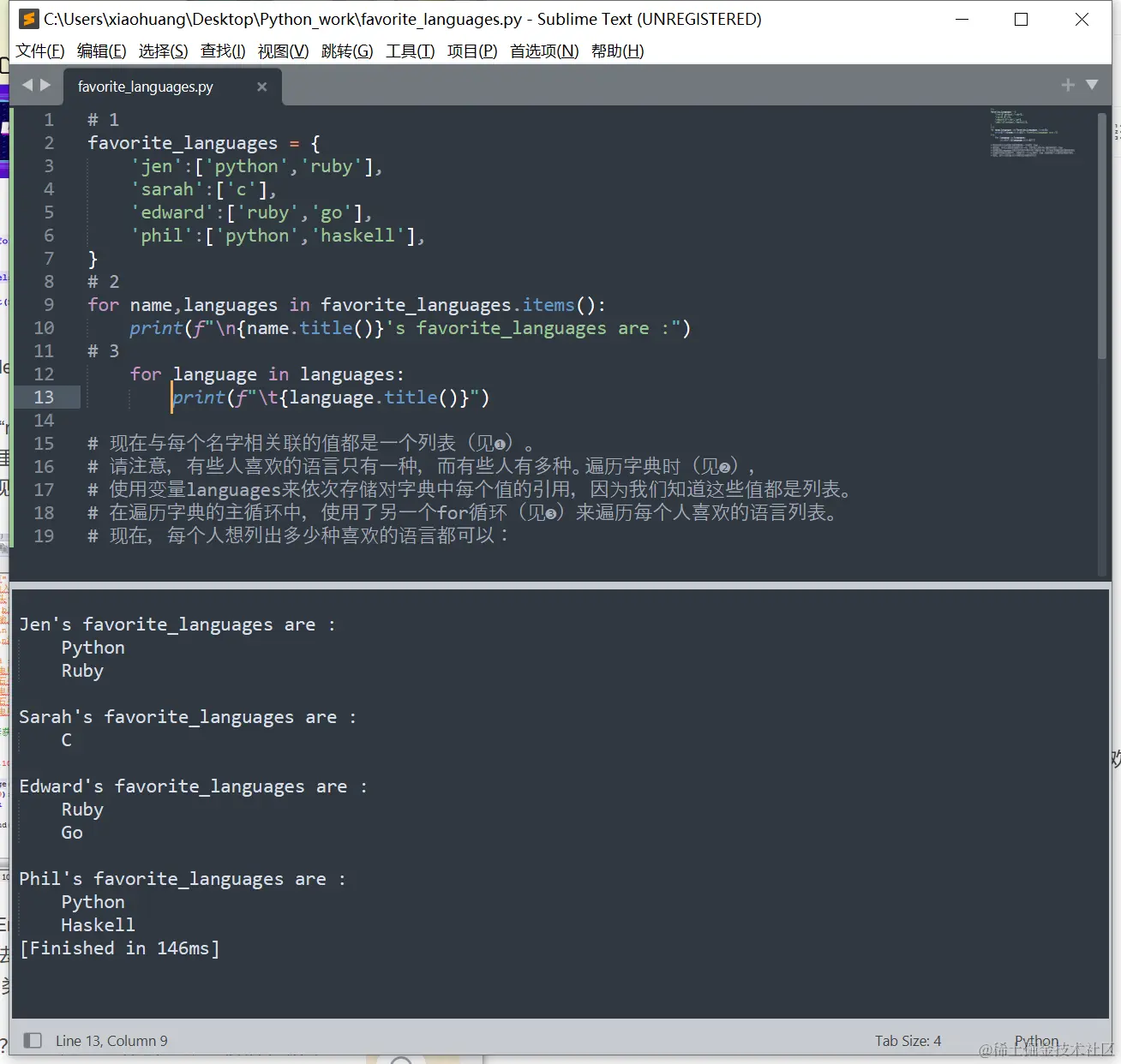Click the print language.title() code line
This screenshot has width=1121, height=1064.
(x=331, y=398)
